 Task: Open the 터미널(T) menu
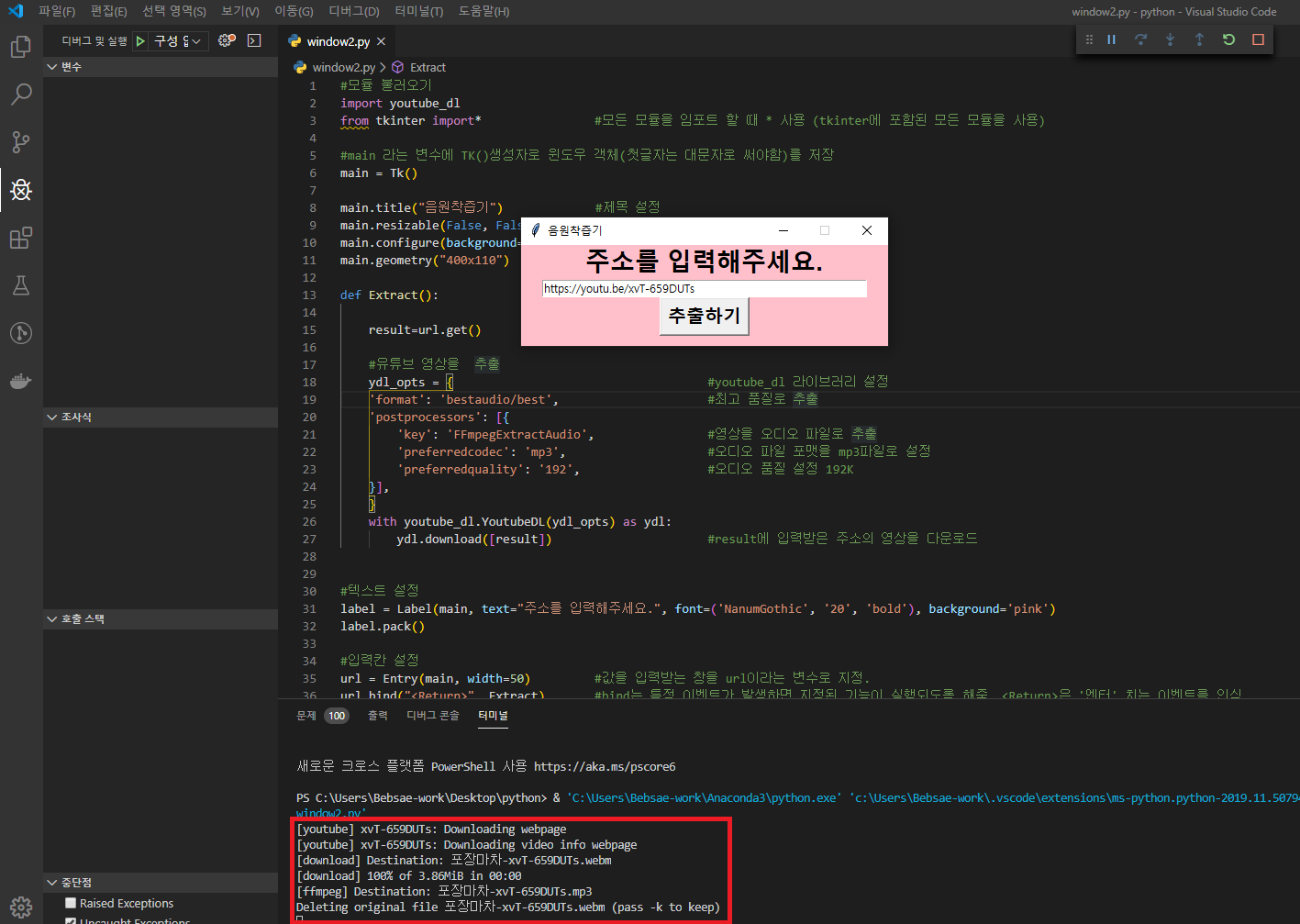tap(419, 11)
